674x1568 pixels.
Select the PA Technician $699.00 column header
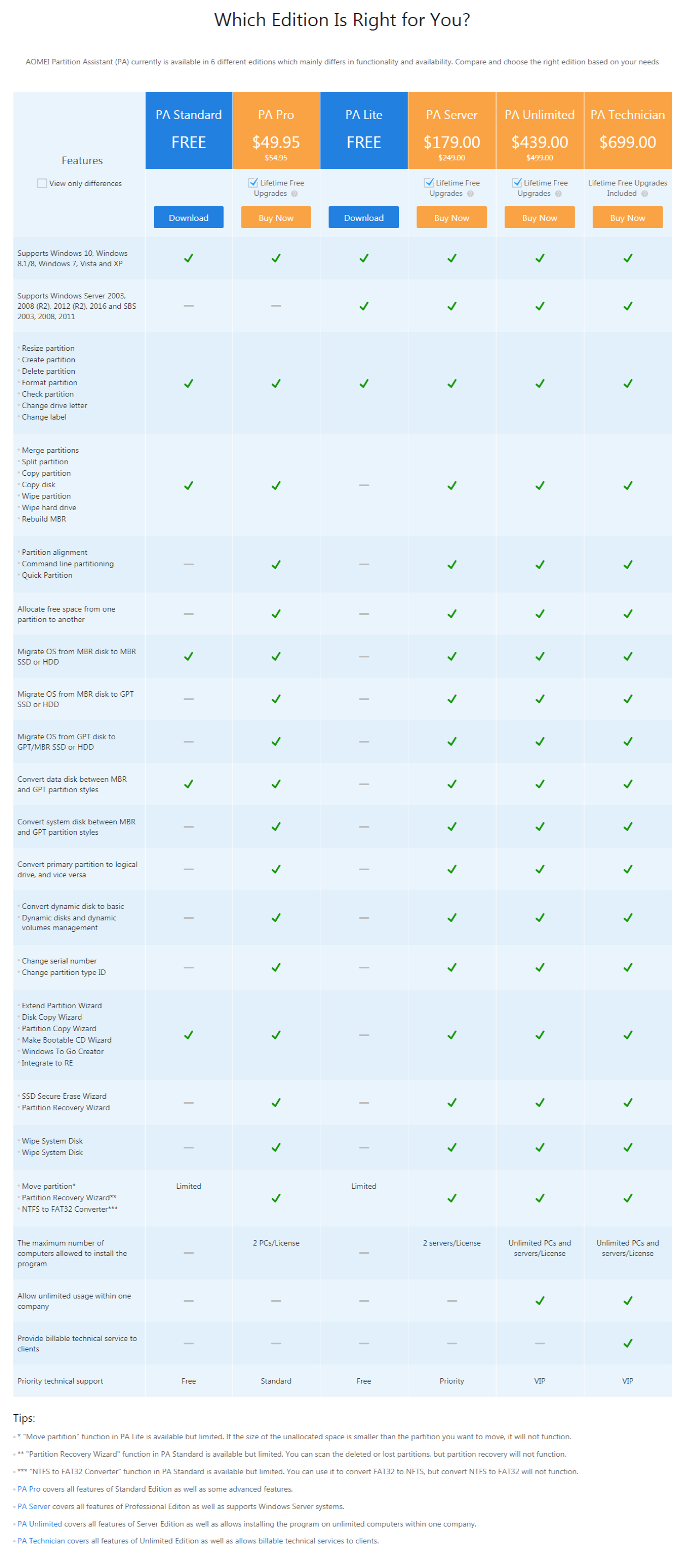628,131
